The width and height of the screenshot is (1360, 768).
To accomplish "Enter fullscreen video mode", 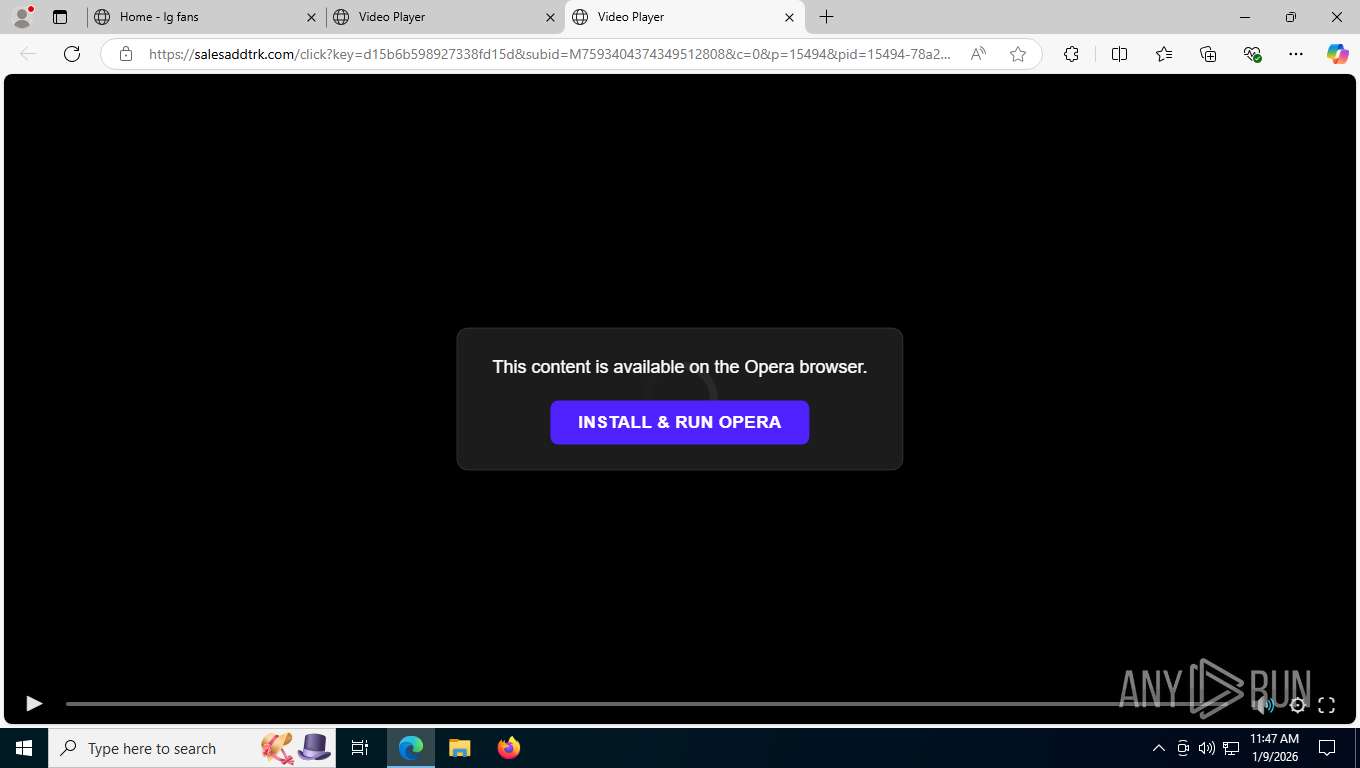I will [x=1327, y=705].
